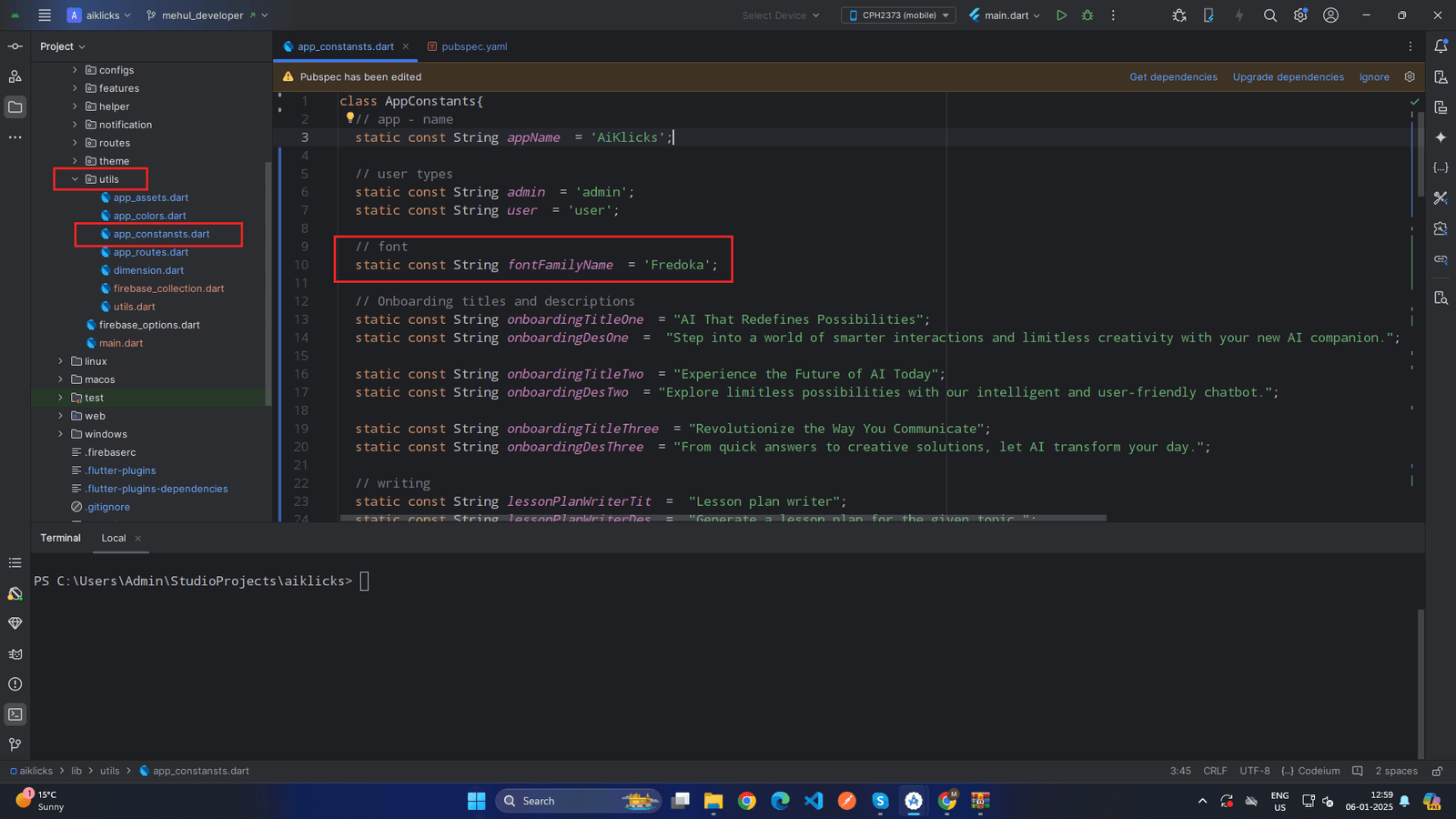
Task: Open Search Everywhere magnifier icon
Action: pyautogui.click(x=1270, y=15)
